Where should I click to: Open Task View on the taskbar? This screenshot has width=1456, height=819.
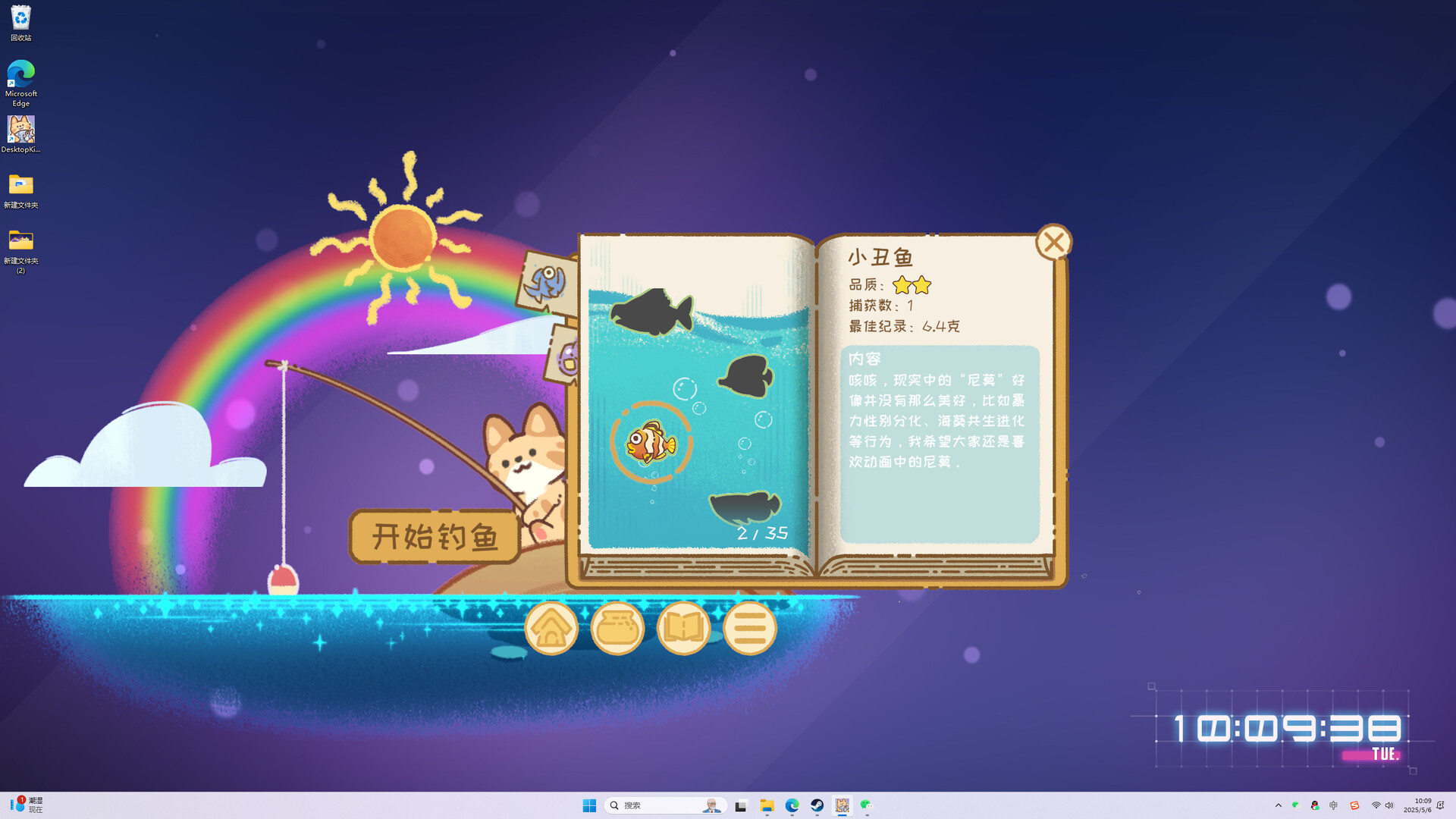741,805
